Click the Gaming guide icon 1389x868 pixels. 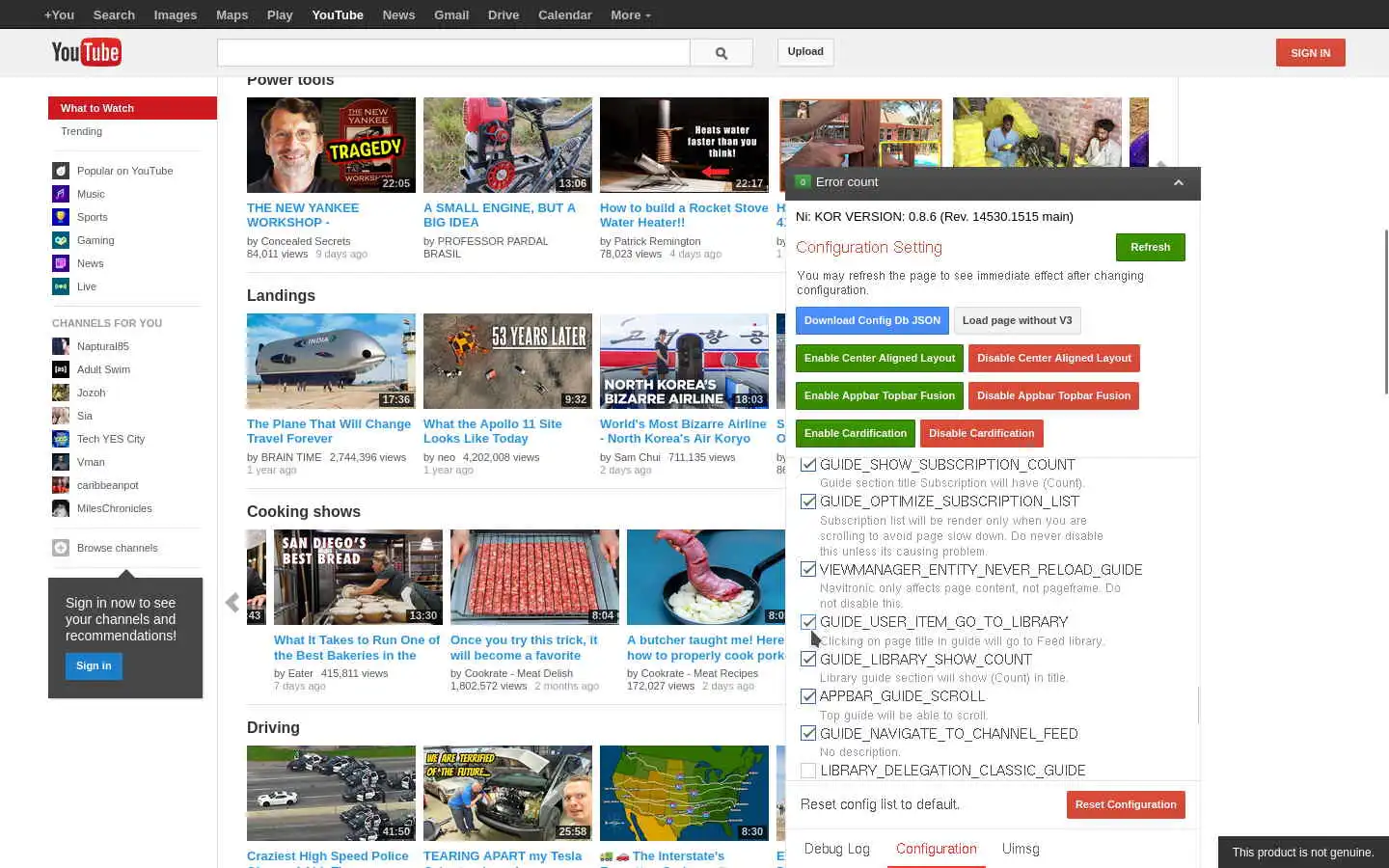pyautogui.click(x=61, y=240)
